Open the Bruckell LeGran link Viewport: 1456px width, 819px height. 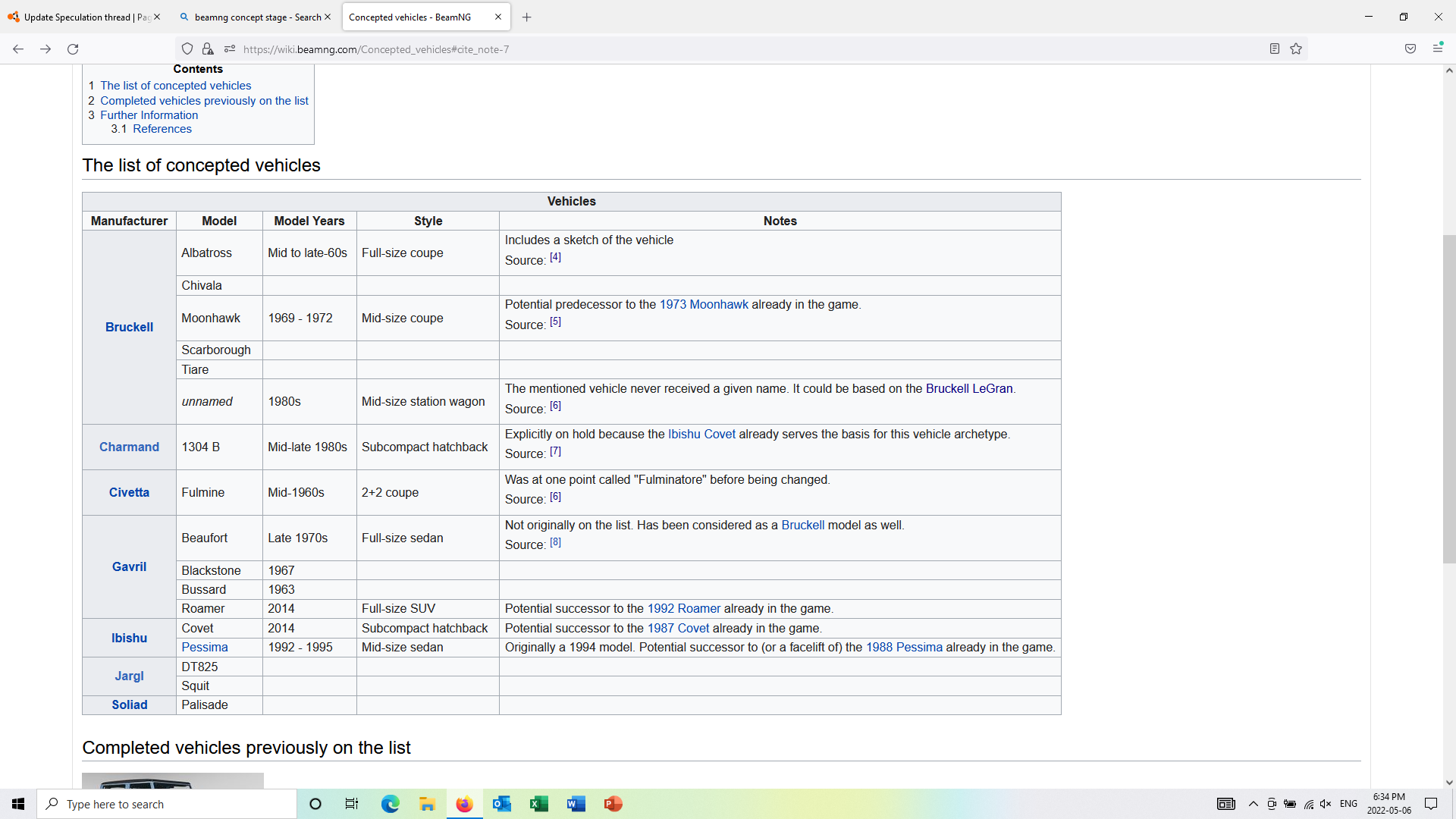[x=969, y=388]
